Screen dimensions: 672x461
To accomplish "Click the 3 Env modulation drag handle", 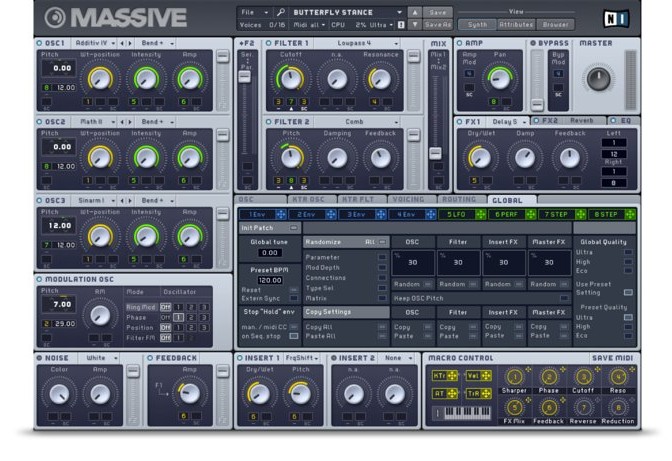I will (x=381, y=215).
